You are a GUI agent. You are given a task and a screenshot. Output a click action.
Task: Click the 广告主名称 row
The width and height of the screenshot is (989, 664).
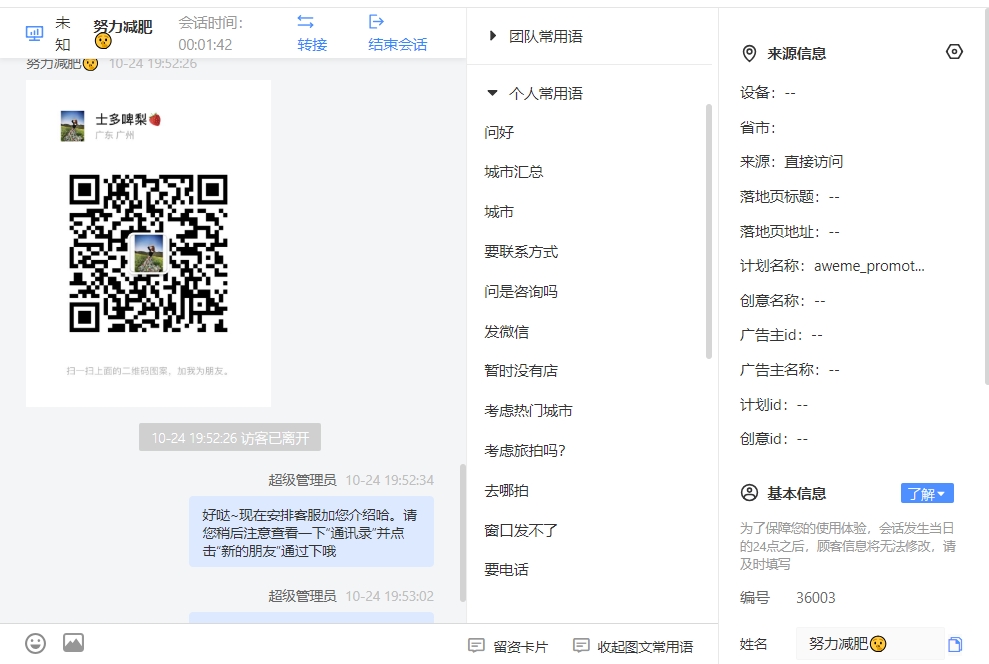pos(790,370)
